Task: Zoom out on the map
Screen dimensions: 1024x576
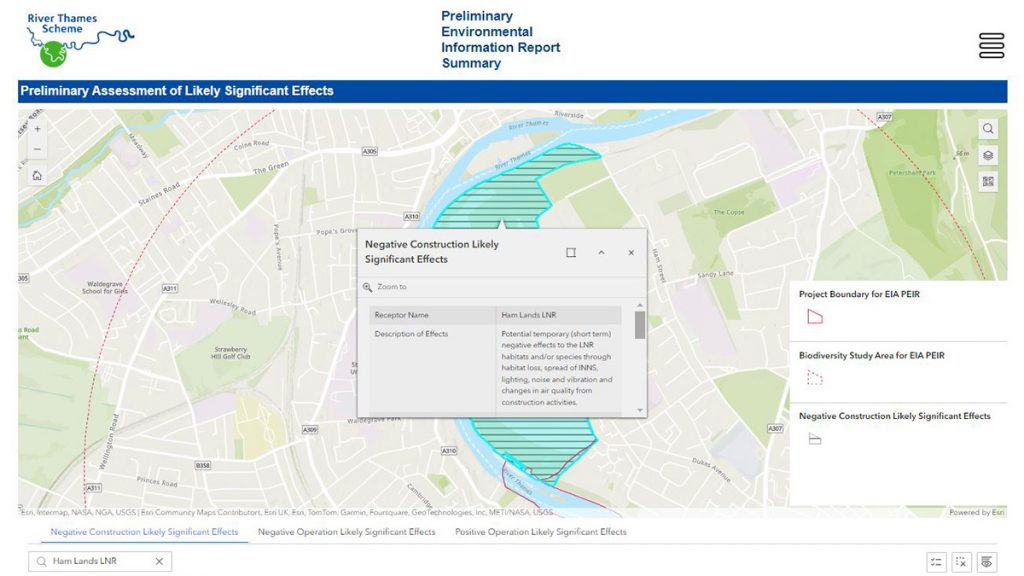Action: coord(37,150)
